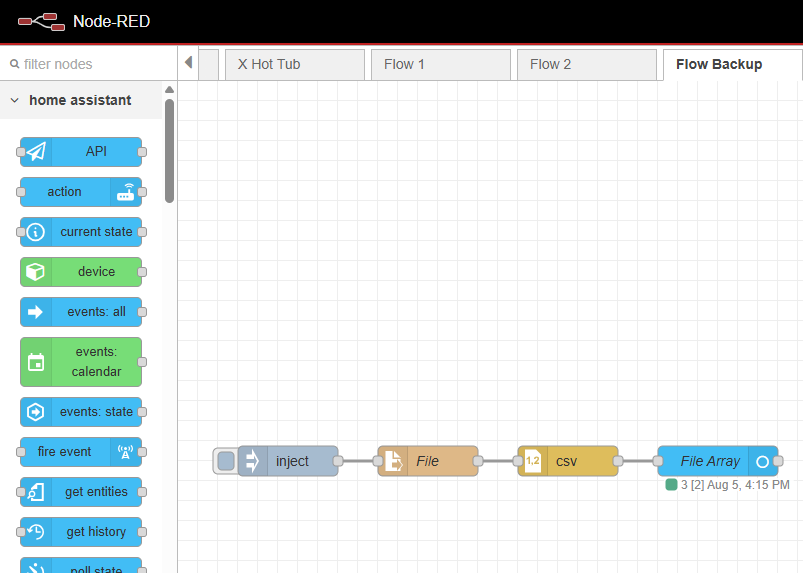803x573 pixels.
Task: Select the wire between csv and File Array
Action: click(638, 461)
